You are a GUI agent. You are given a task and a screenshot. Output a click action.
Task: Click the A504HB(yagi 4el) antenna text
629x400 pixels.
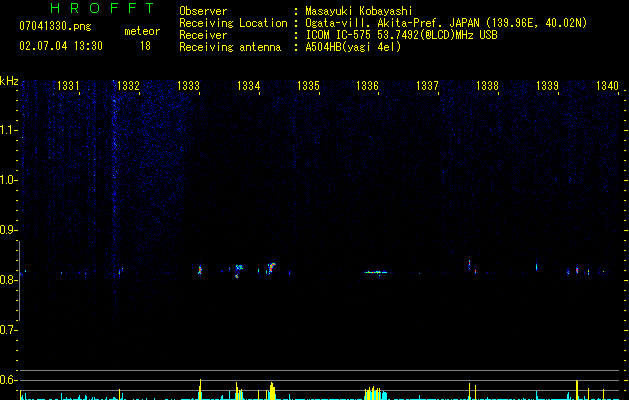[353, 47]
